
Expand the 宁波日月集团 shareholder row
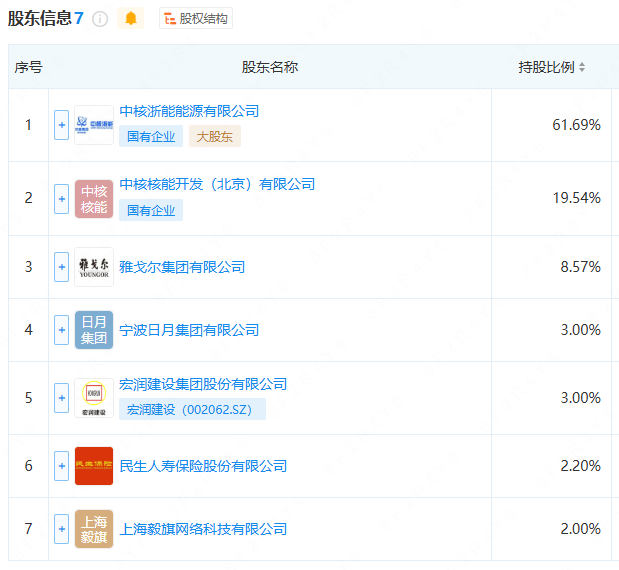click(x=61, y=330)
